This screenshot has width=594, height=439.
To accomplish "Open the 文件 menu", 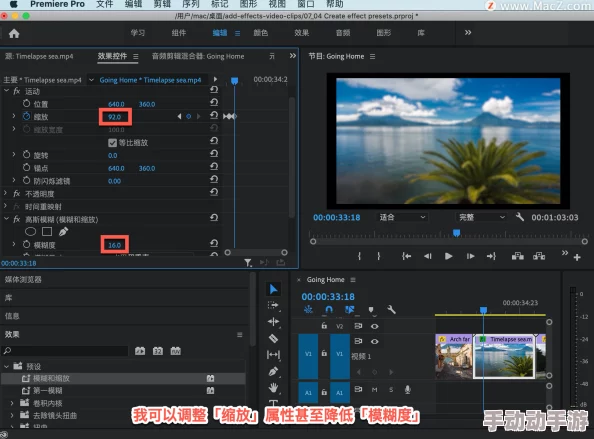I will pyautogui.click(x=105, y=4).
